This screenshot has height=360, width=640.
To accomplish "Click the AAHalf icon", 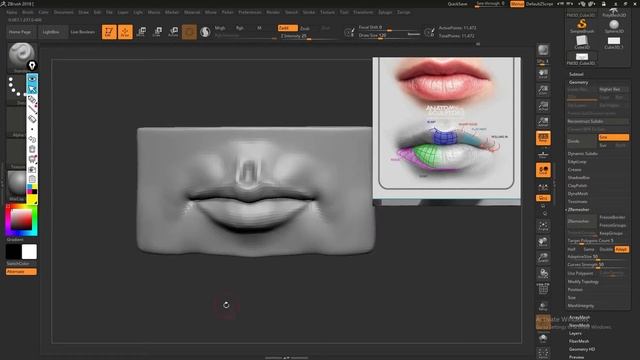I will (543, 122).
